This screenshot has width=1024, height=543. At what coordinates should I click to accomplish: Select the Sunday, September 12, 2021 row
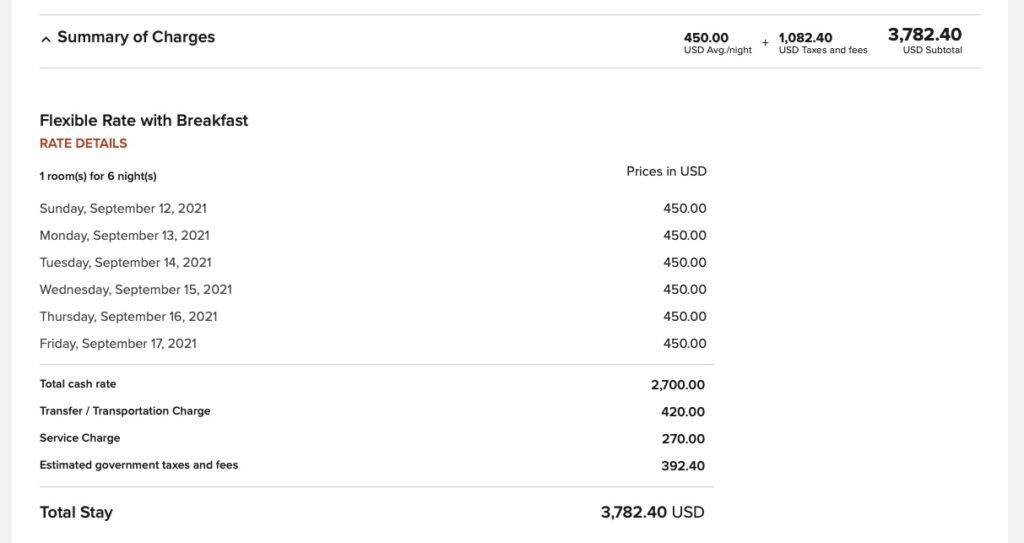[123, 209]
